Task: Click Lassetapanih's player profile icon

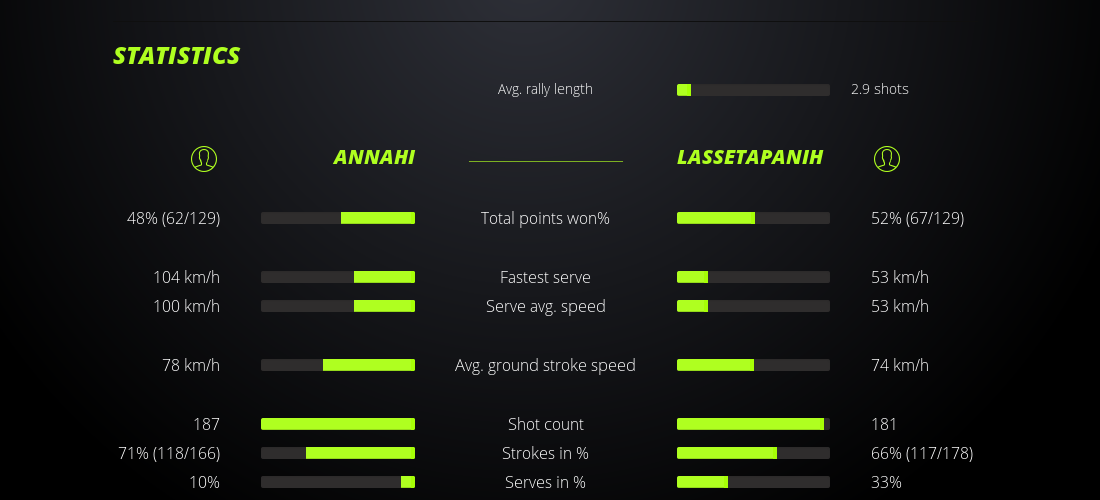Action: pos(886,158)
